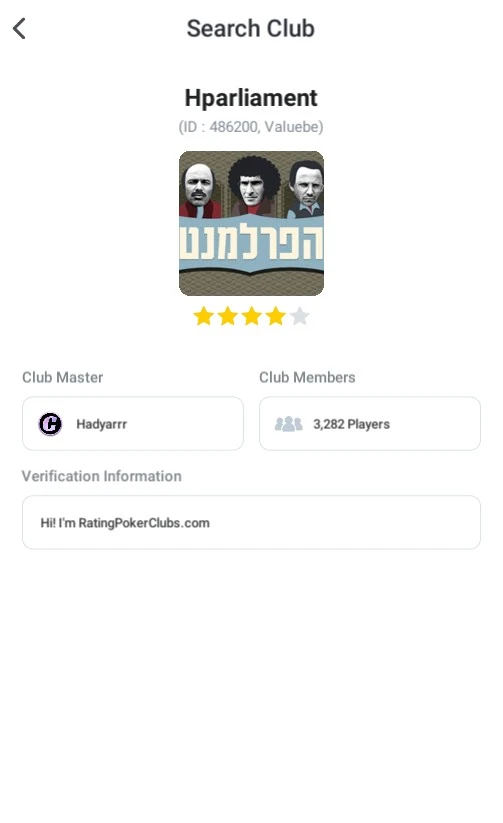This screenshot has height=823, width=503.
Task: Click the Hparliament club name heading
Action: coord(251,98)
